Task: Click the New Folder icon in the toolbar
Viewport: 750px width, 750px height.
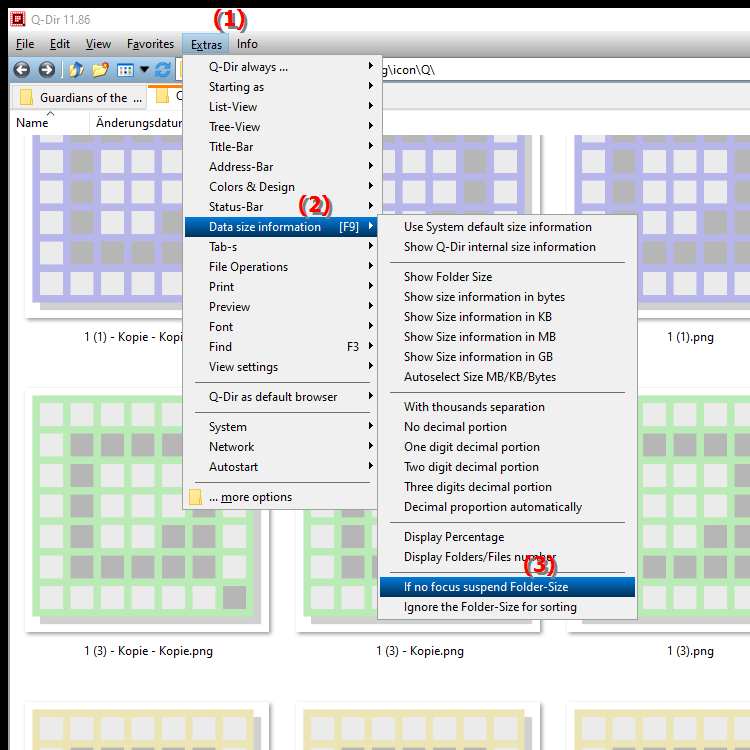Action: pos(100,70)
